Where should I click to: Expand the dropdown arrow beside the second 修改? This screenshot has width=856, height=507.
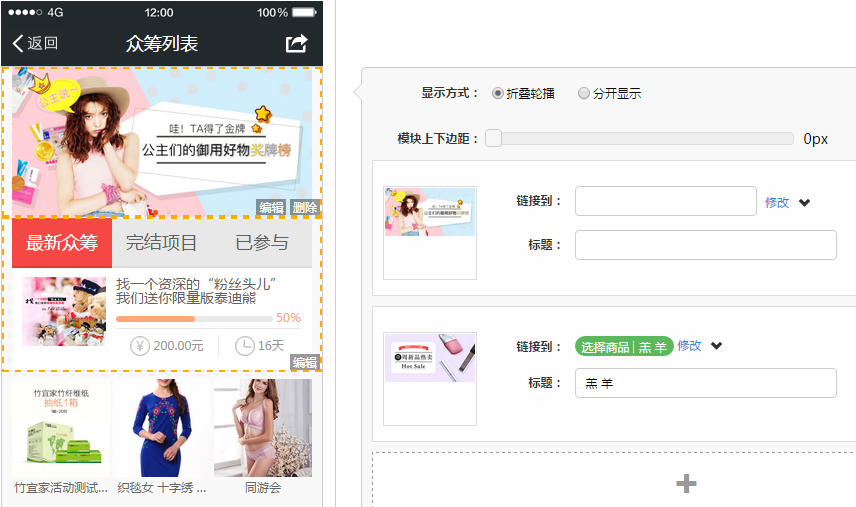click(716, 346)
